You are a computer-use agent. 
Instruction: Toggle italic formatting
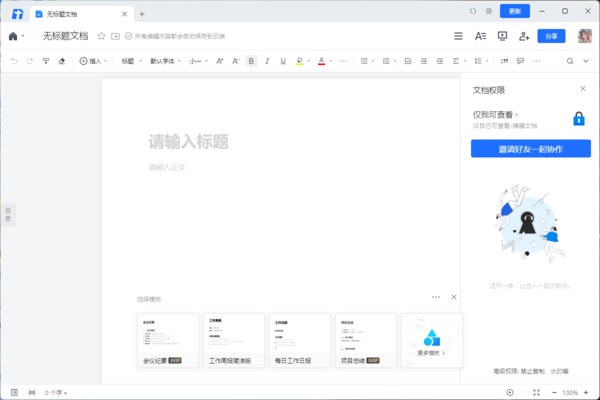click(267, 61)
